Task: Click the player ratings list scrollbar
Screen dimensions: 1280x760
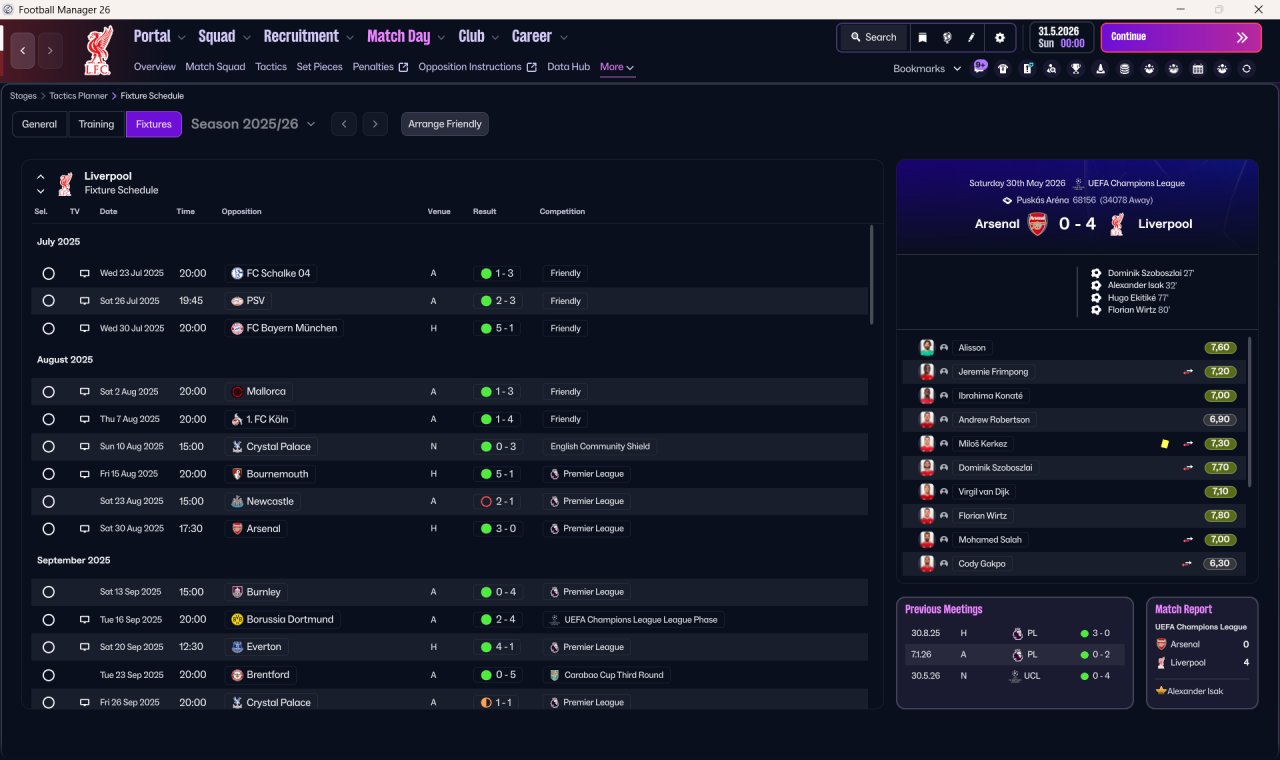Action: point(1250,412)
